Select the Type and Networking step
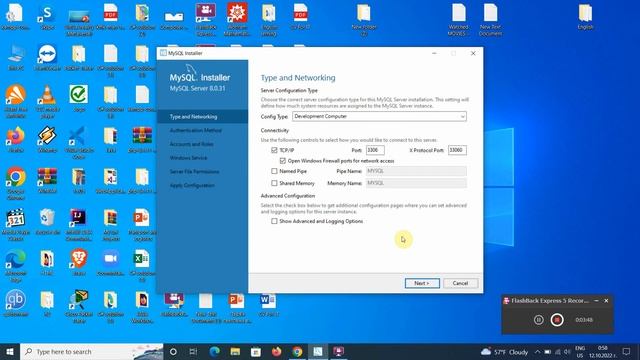This screenshot has width=640, height=360. pyautogui.click(x=202, y=117)
